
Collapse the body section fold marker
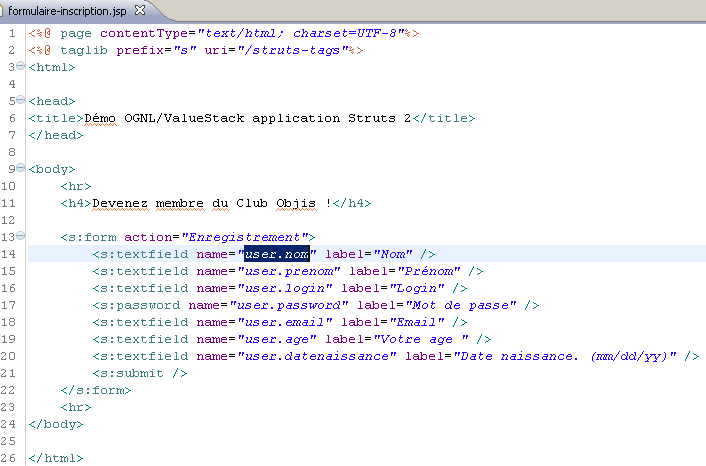coord(22,169)
